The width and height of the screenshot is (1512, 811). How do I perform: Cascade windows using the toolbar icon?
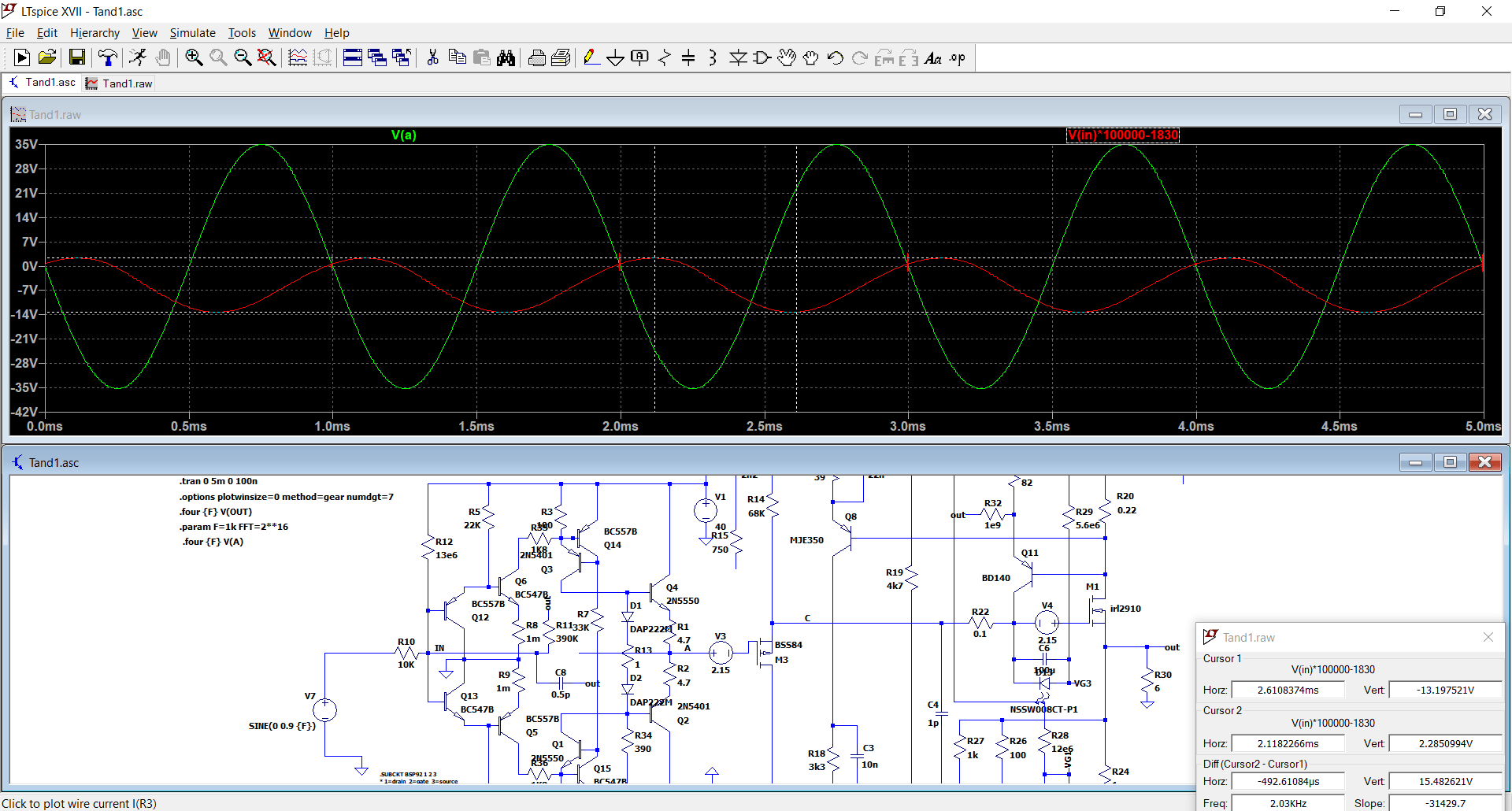377,57
